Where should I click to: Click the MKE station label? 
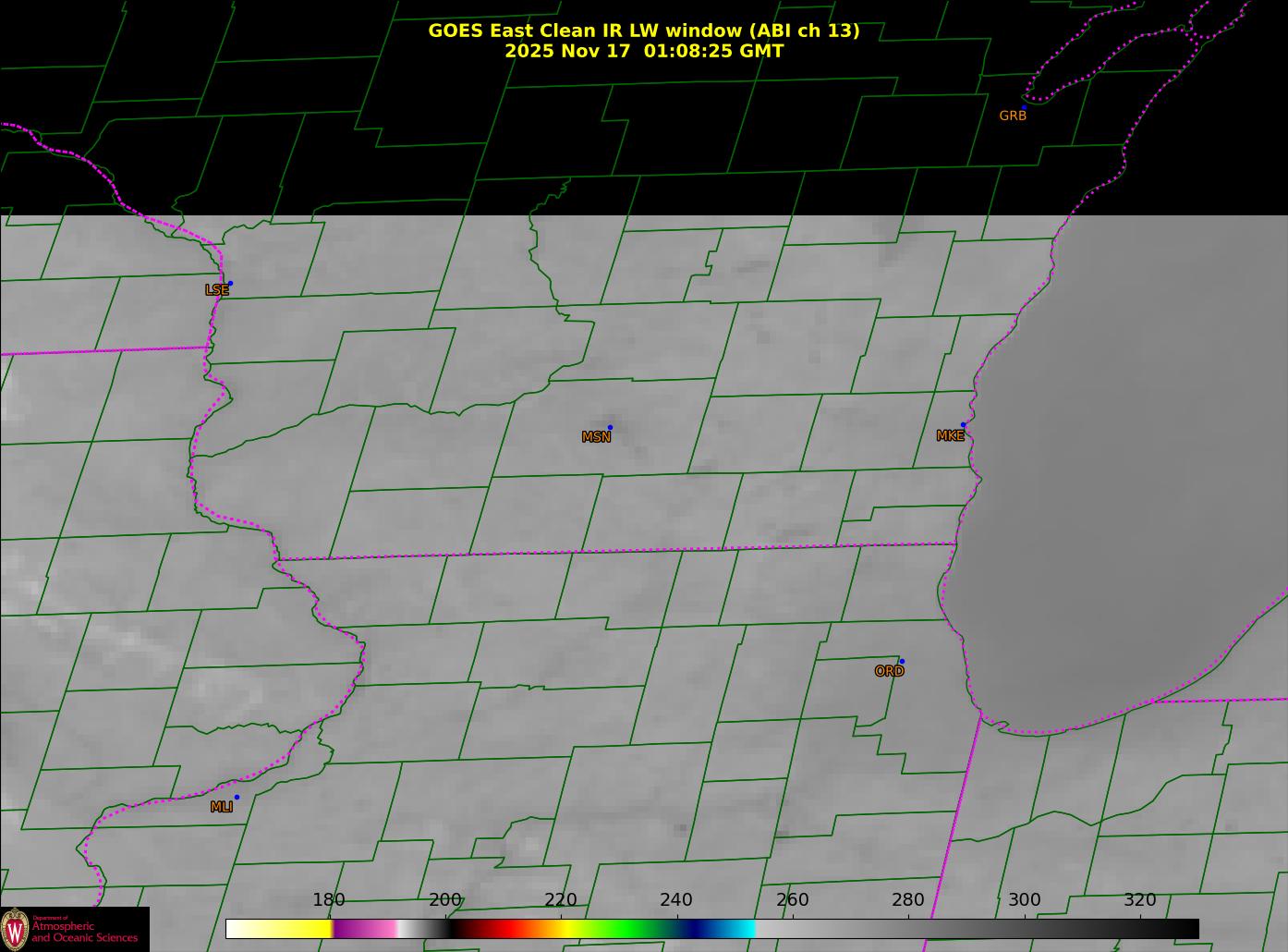[950, 436]
